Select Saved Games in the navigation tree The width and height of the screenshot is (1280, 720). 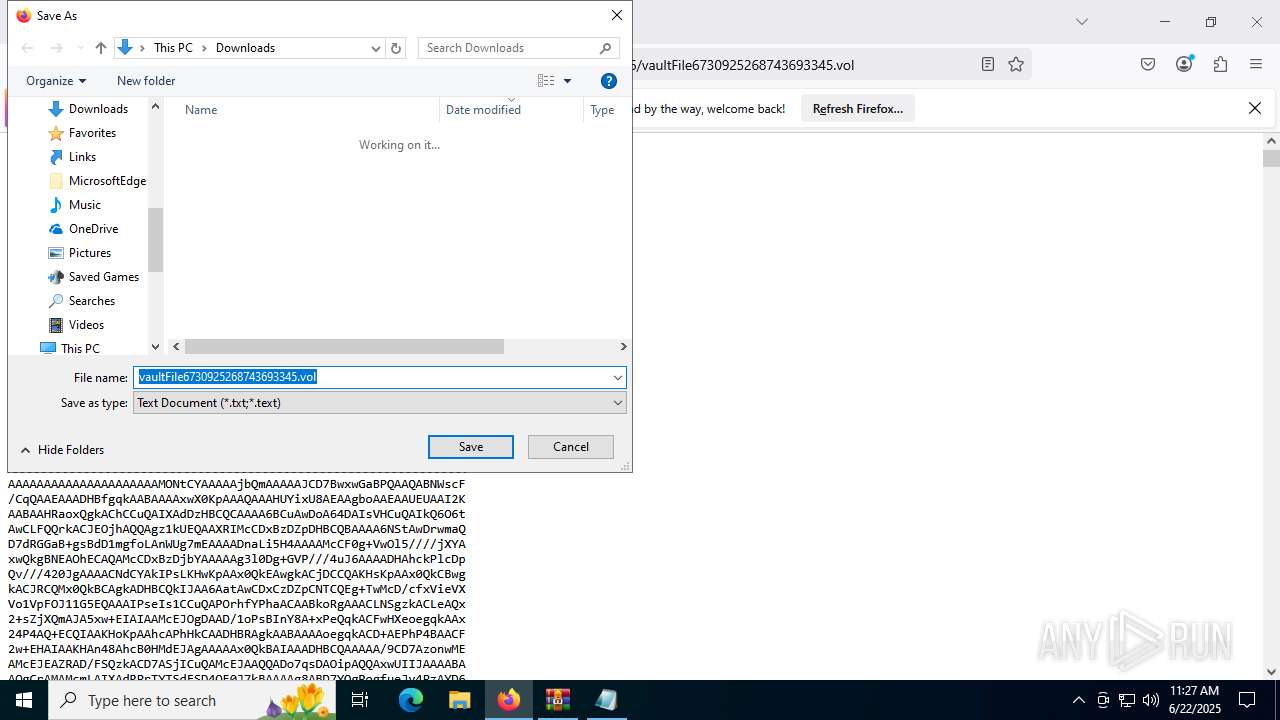pyautogui.click(x=103, y=277)
